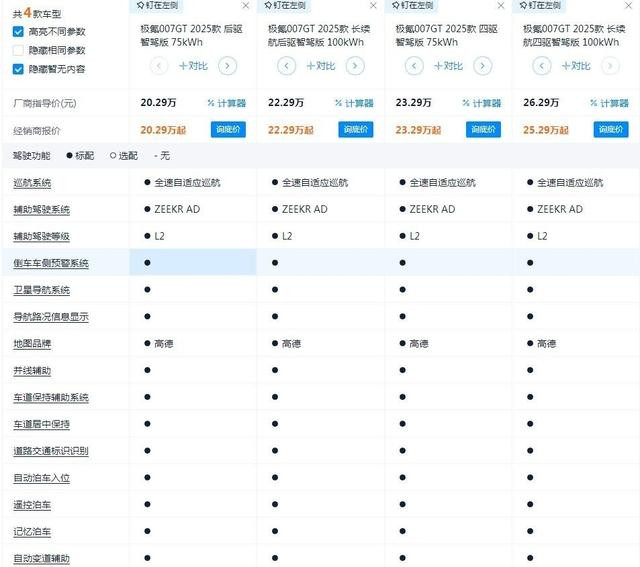Pin the 长续航后驱智驾版 100kWh column to left
Screen dimensions: 640x567
(x=285, y=5)
